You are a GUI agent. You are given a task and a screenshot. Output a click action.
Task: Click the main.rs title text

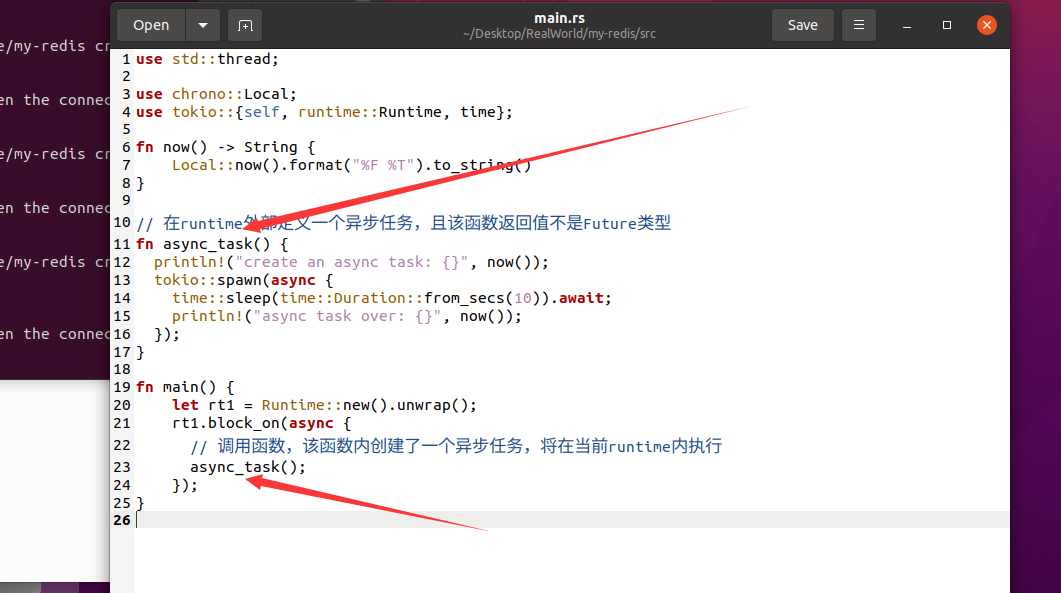click(x=559, y=18)
